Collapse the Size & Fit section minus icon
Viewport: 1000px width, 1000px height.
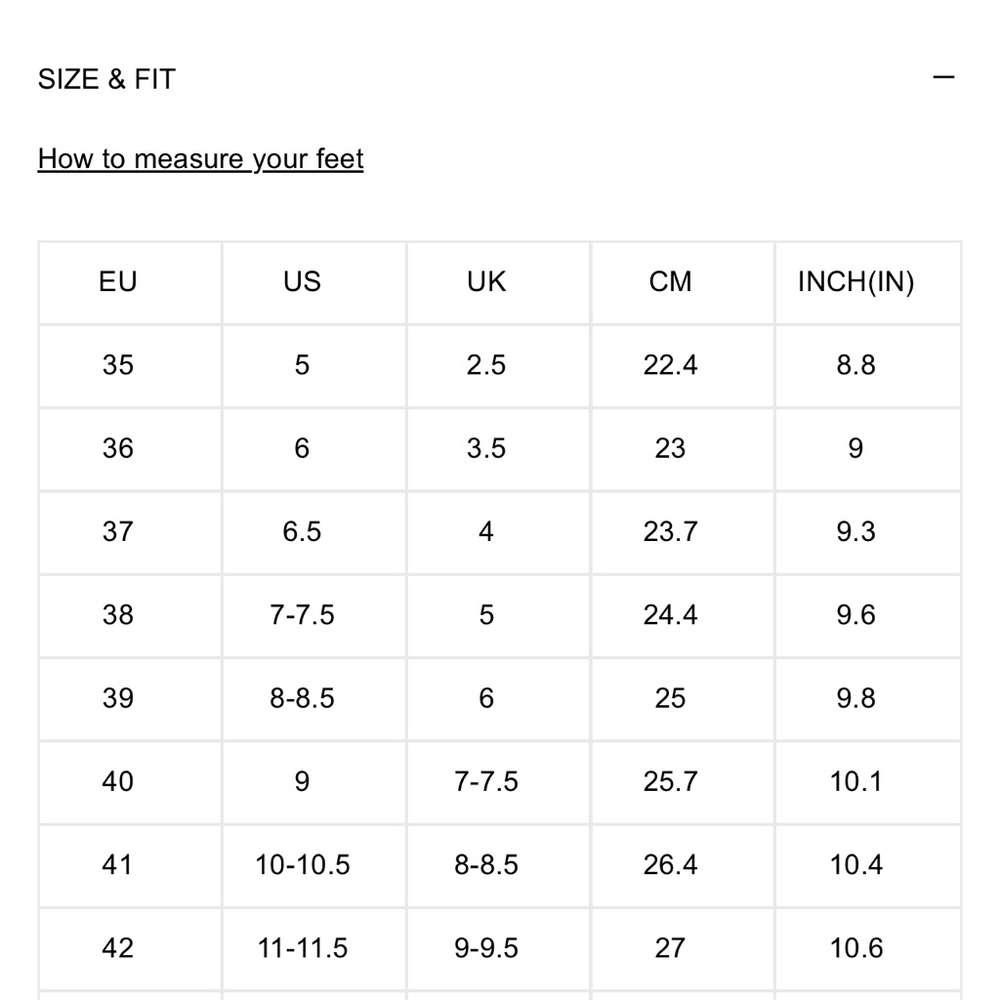(x=943, y=78)
